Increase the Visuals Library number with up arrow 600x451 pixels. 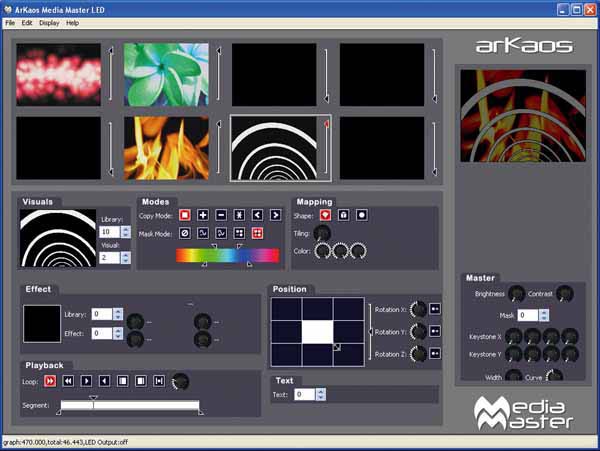(126, 229)
